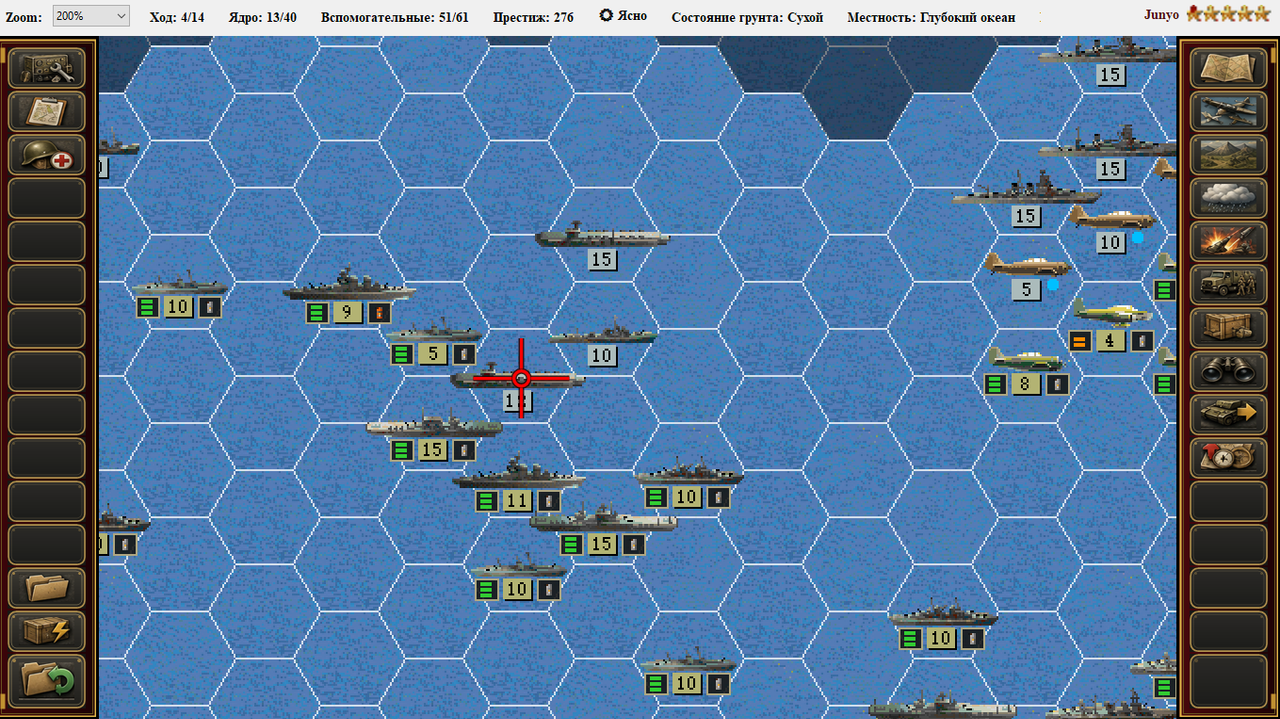The width and height of the screenshot is (1280, 719).
Task: Click the wooden supply crates button
Action: point(1227,328)
